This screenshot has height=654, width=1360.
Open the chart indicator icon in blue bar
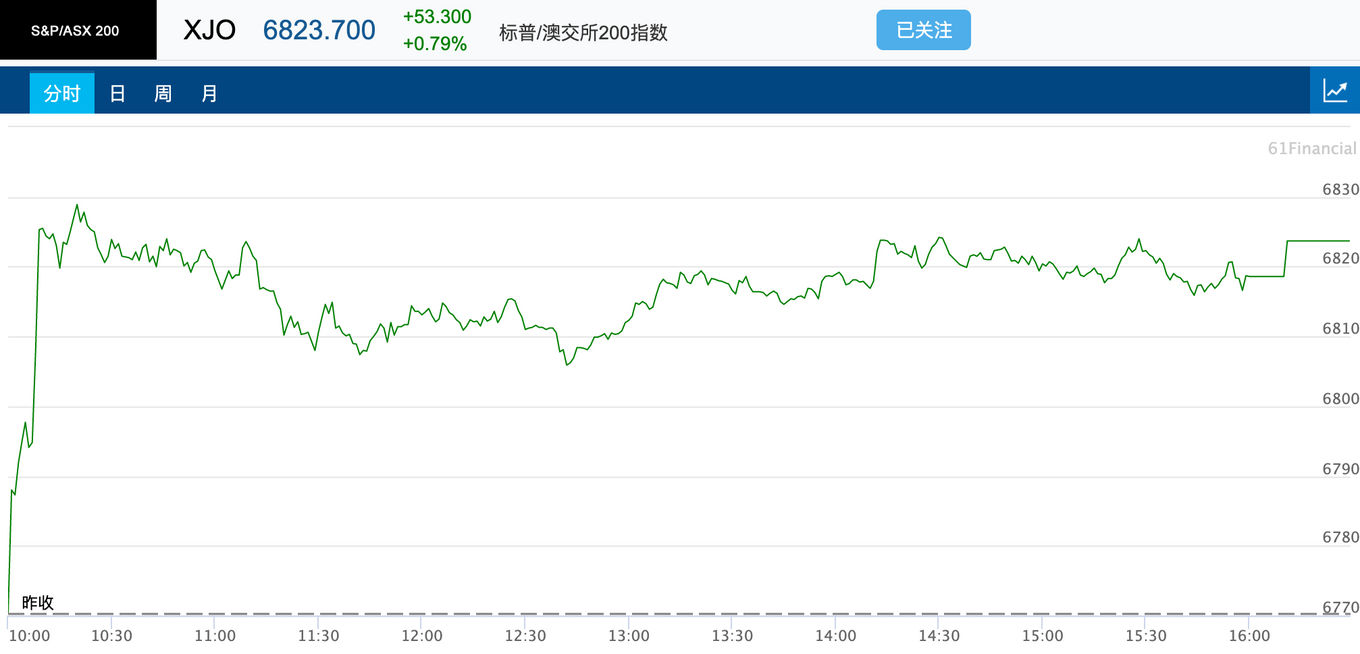(1335, 91)
